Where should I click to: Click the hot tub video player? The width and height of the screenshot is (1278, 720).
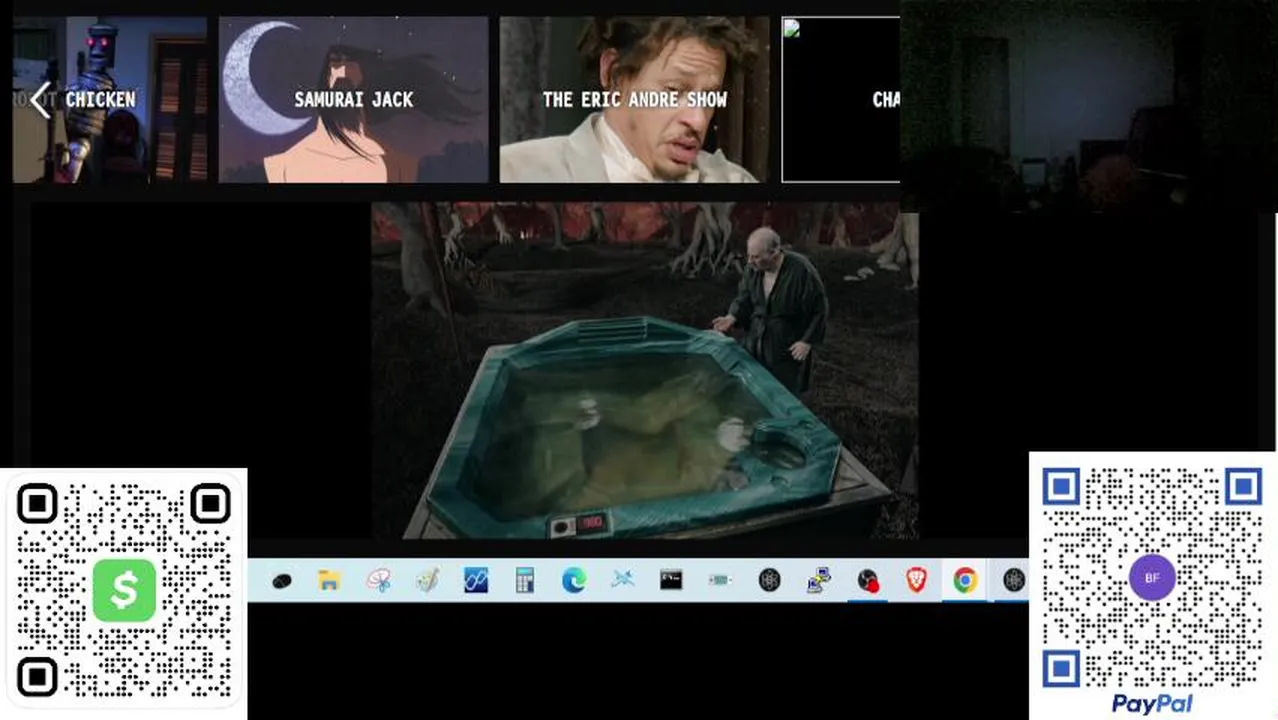[x=644, y=370]
